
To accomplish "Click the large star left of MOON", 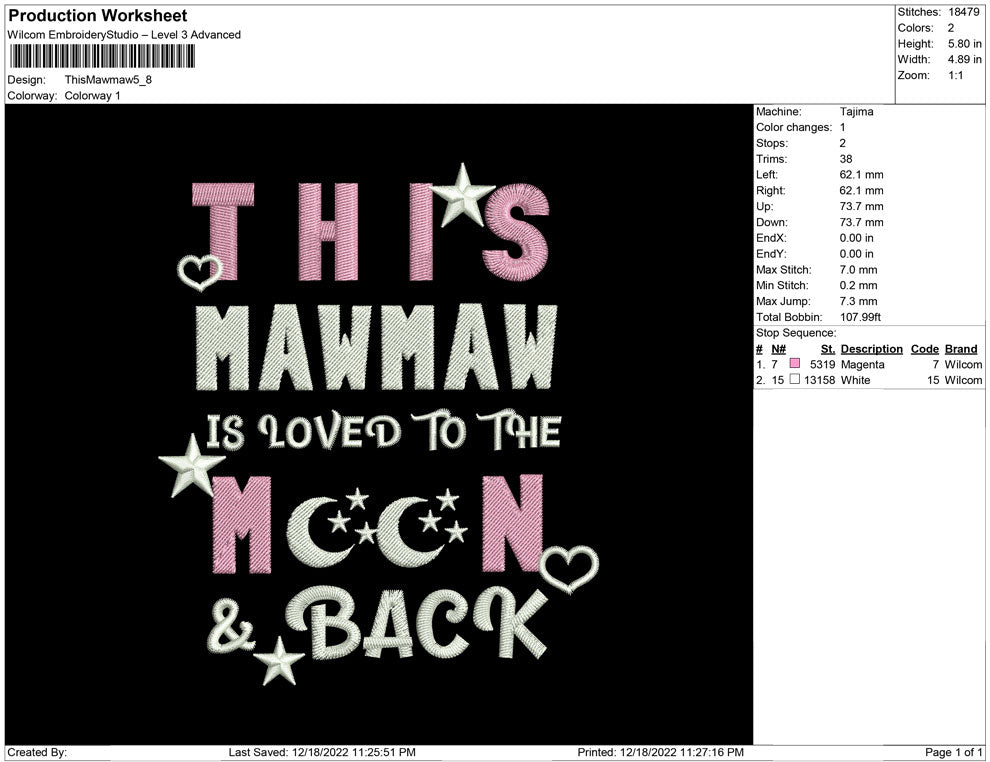I will click(191, 467).
